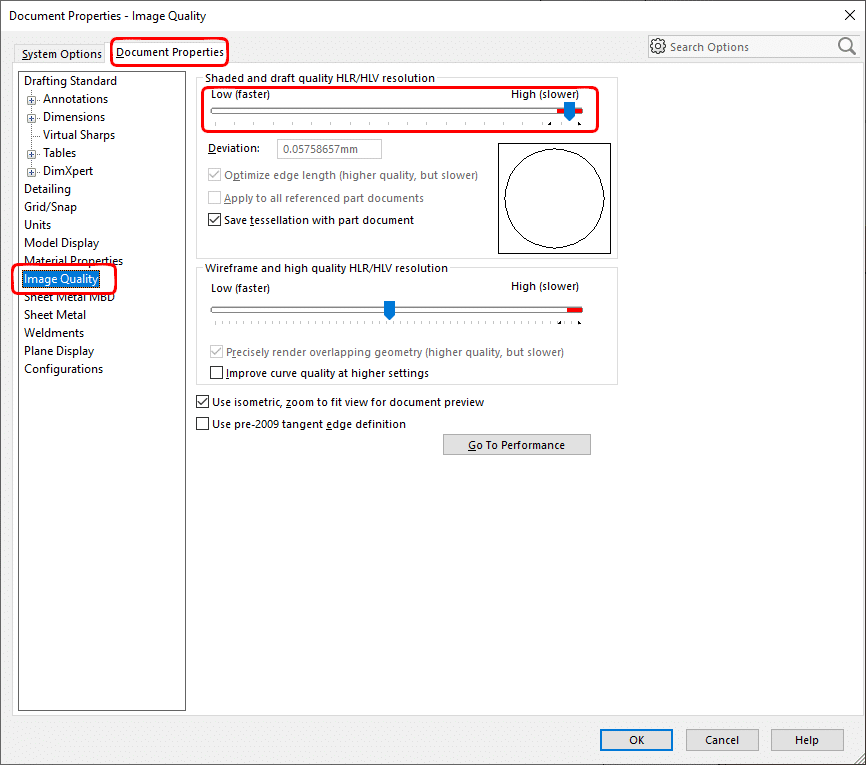Open Dimensions settings page
Image resolution: width=866 pixels, height=765 pixels.
[x=74, y=117]
